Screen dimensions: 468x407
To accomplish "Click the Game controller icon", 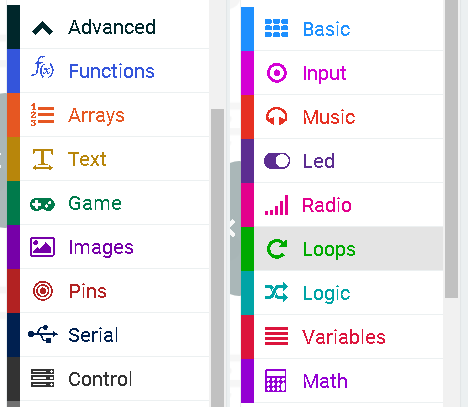I will [42, 204].
